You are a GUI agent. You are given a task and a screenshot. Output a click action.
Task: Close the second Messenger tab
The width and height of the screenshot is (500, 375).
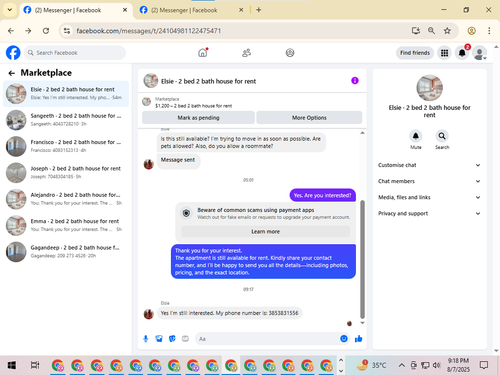[241, 10]
